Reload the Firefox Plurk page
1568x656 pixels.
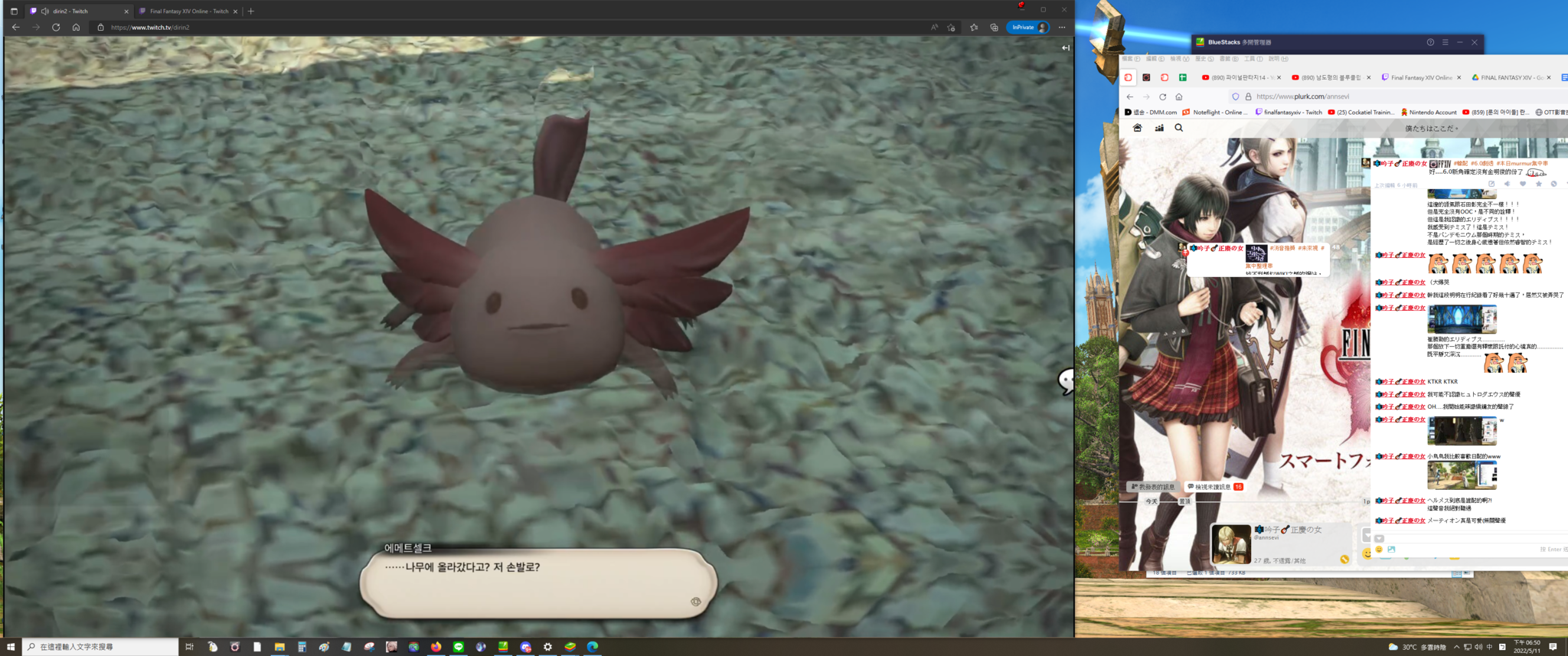pyautogui.click(x=1162, y=96)
